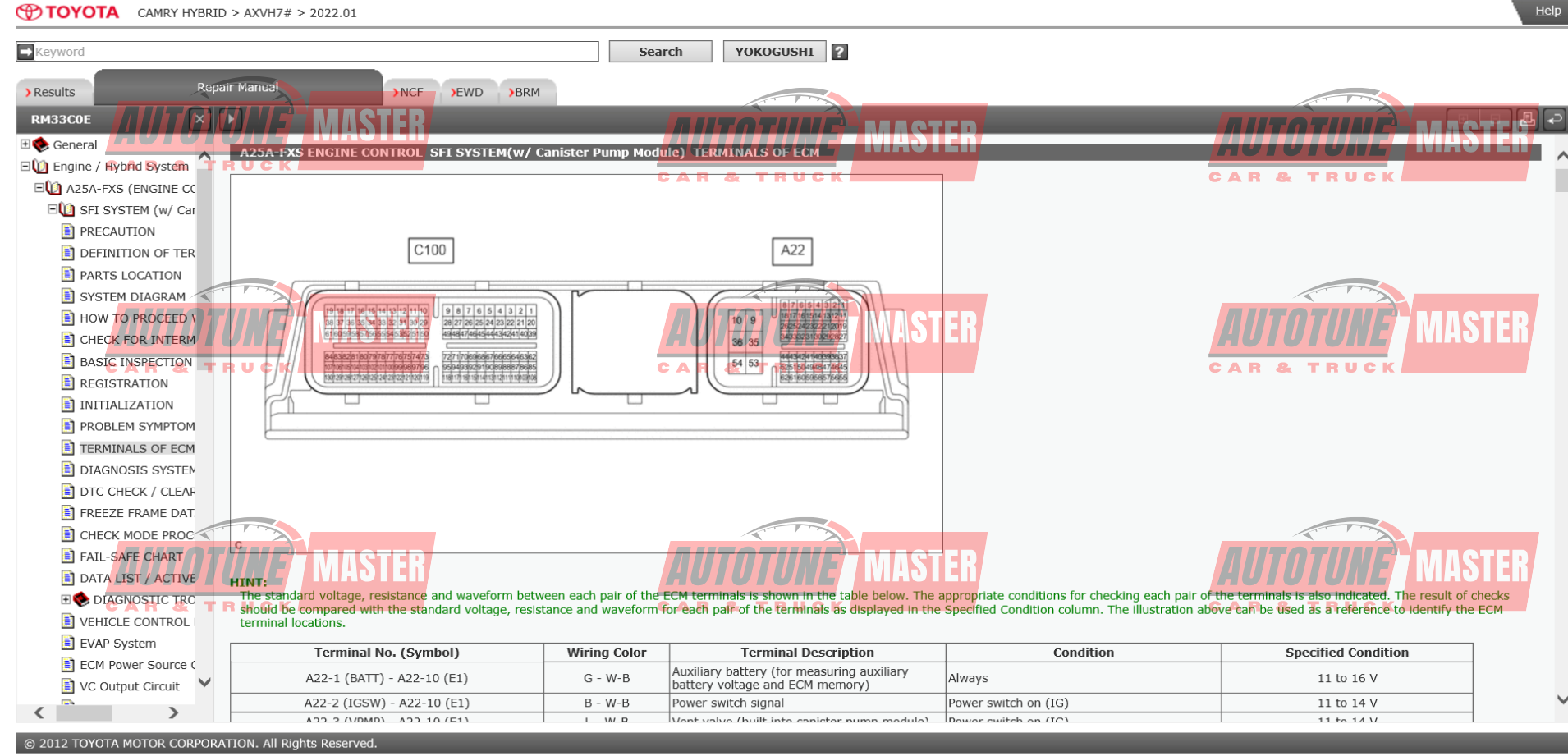
Task: Open the Help link
Action: click(x=1548, y=11)
